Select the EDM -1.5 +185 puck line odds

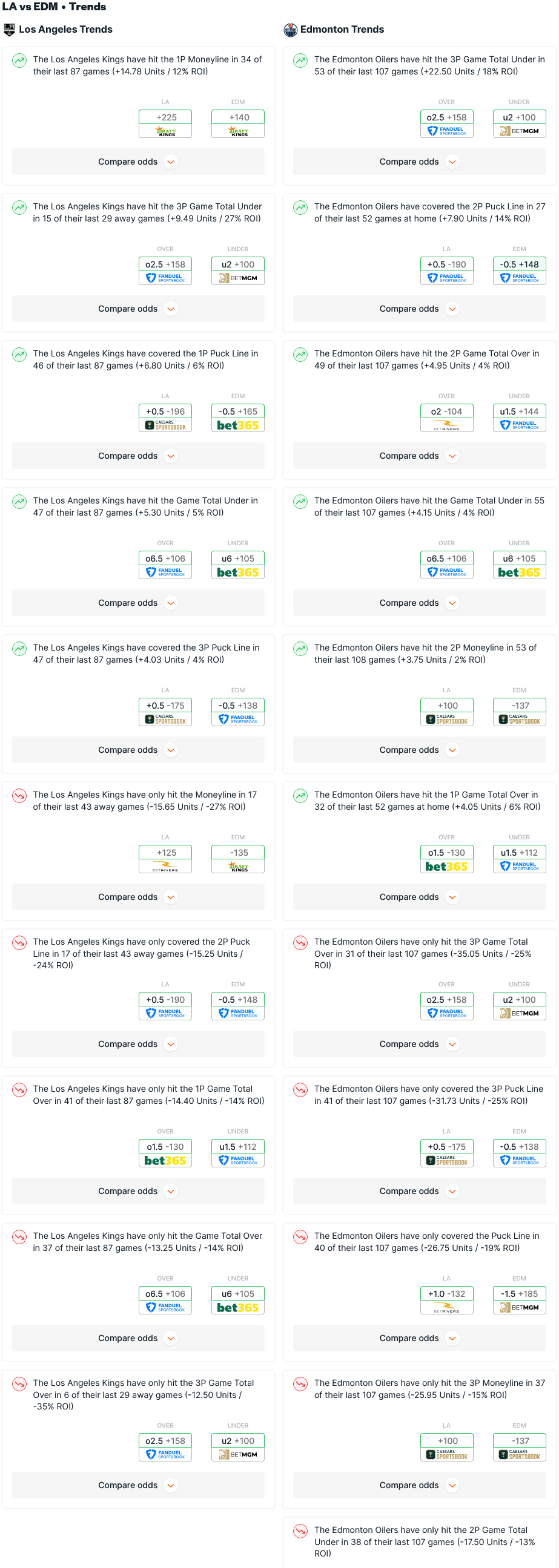(x=519, y=1293)
